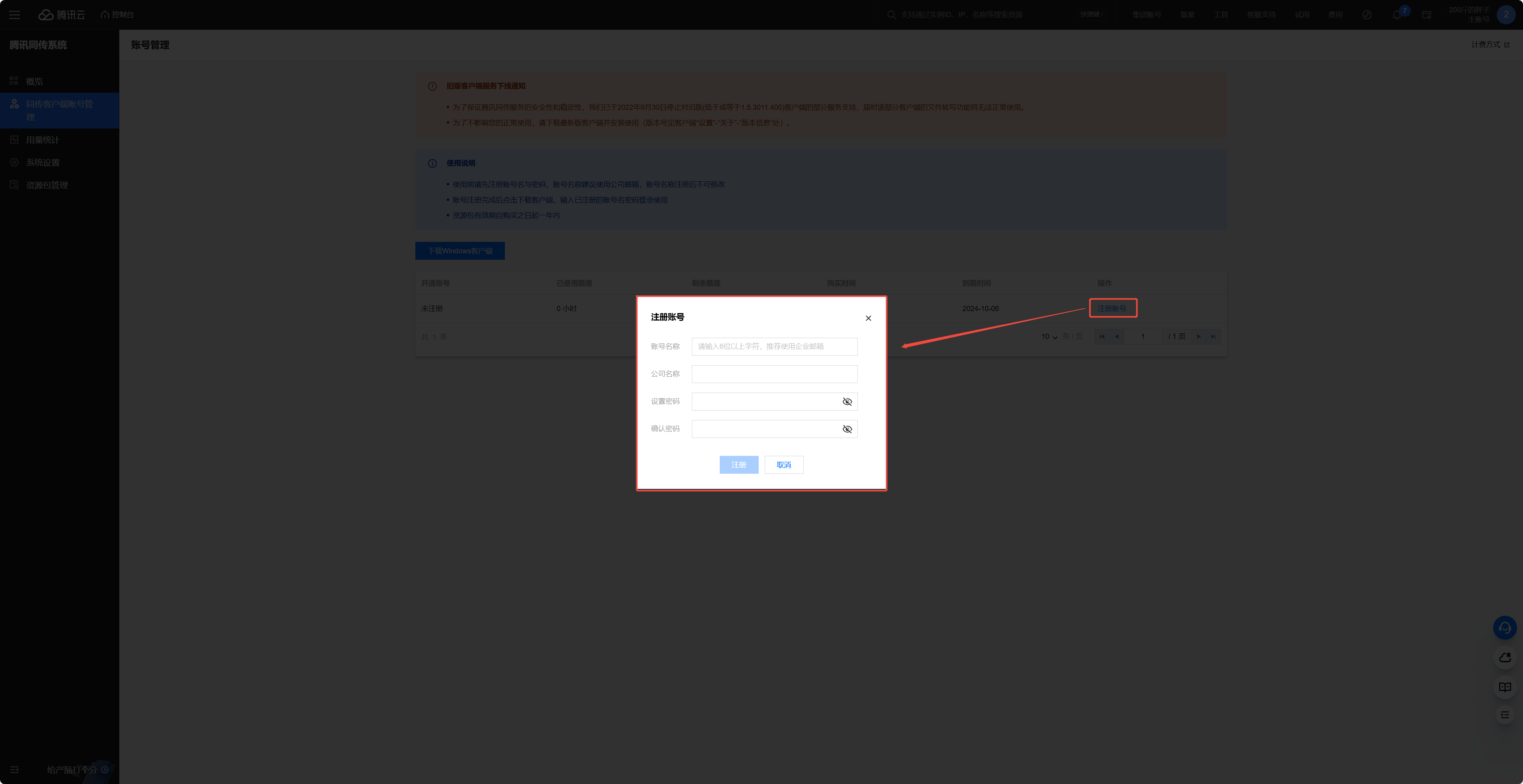Open the 快捷键 dropdown in top bar

tap(1091, 15)
